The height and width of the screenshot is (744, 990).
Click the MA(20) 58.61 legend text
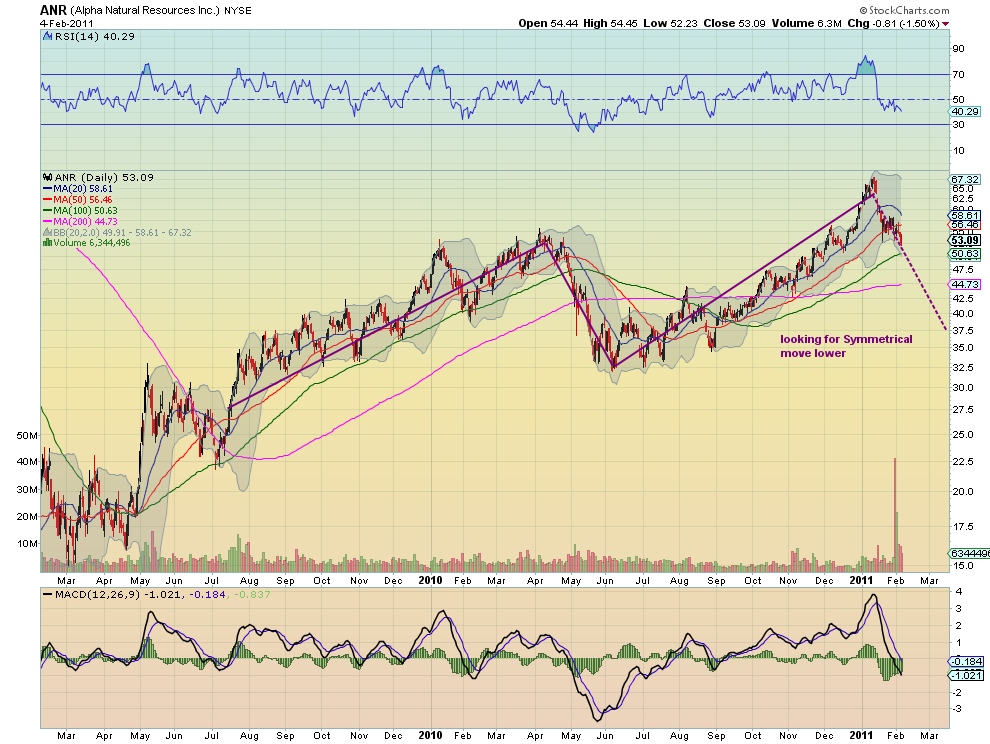point(83,189)
